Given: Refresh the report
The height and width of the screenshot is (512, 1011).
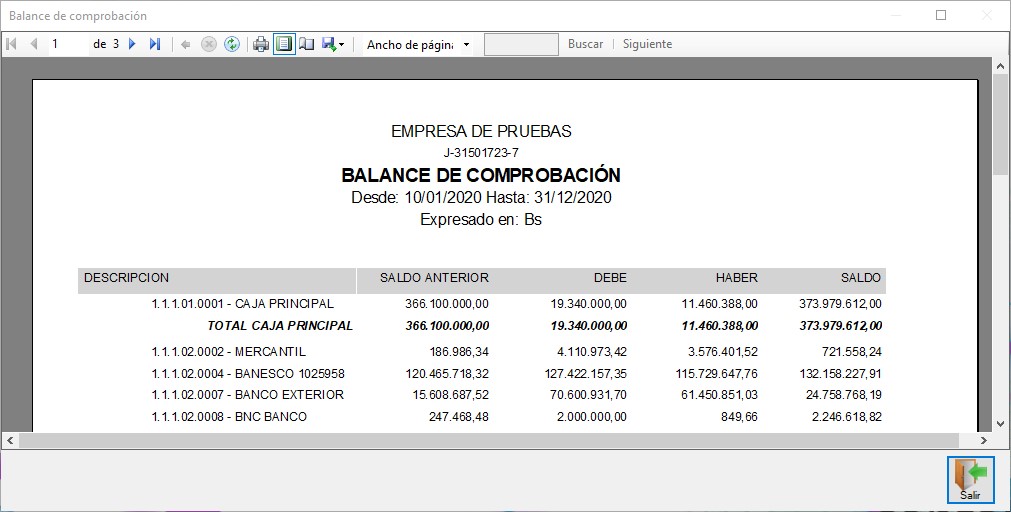Looking at the screenshot, I should (x=231, y=44).
